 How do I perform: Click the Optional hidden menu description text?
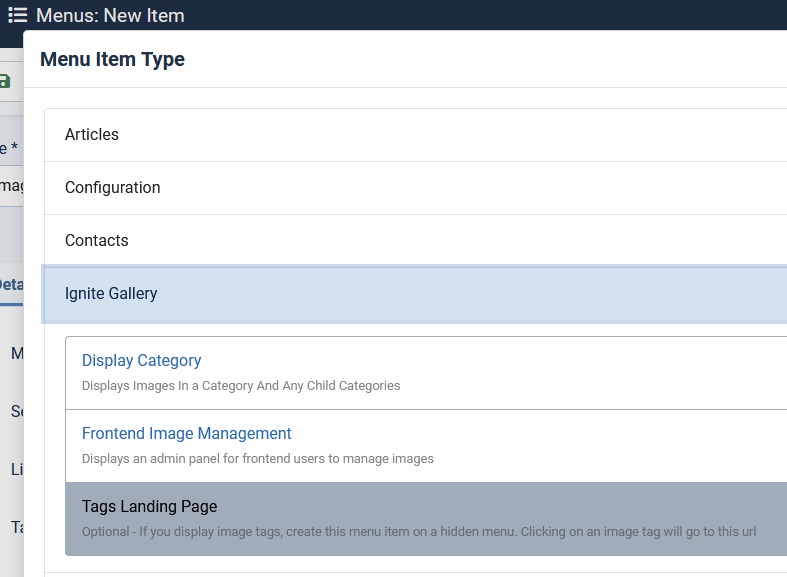point(418,532)
